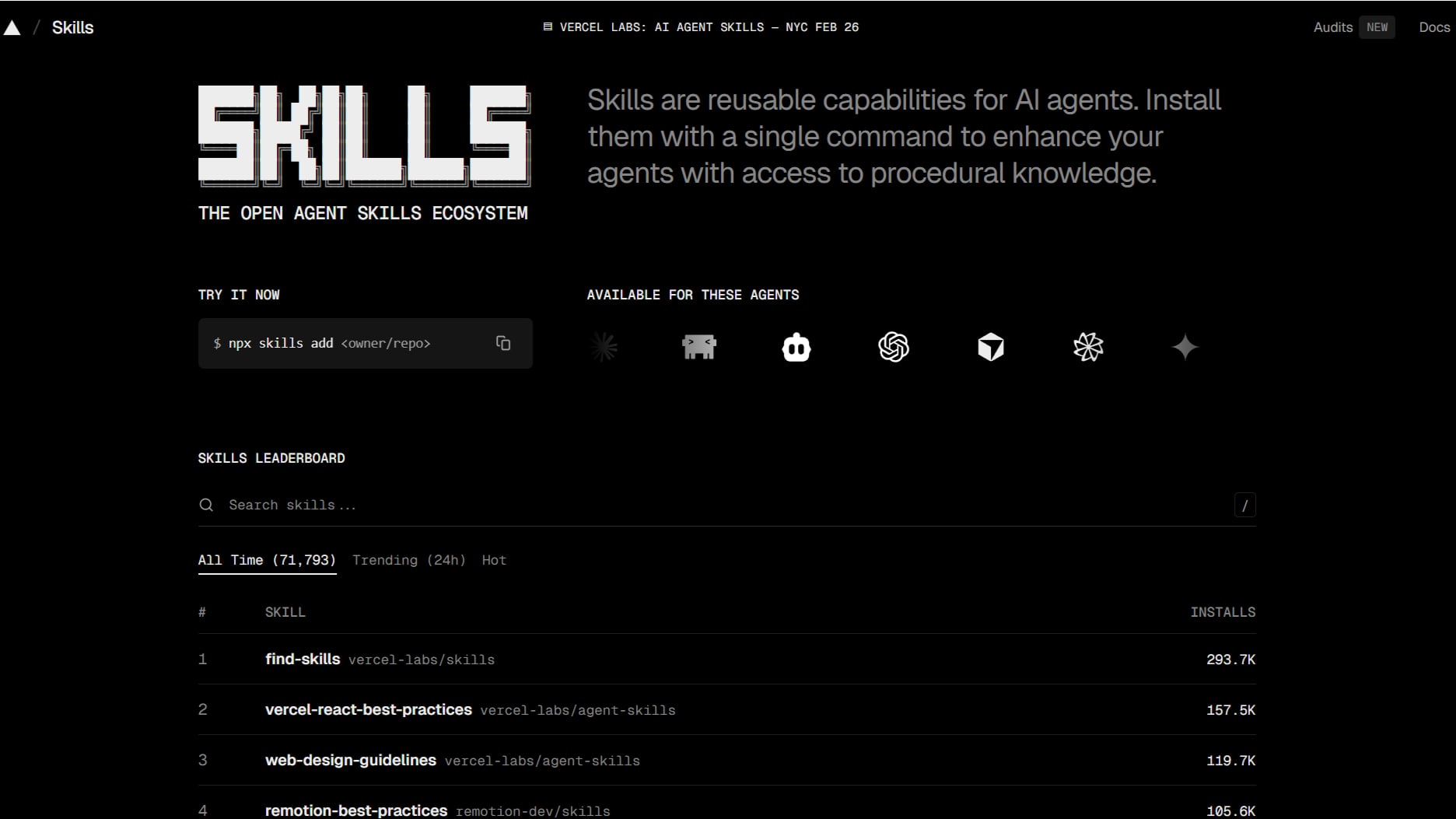Viewport: 1456px width, 819px height.
Task: Select the Claude starburst agent icon
Action: click(604, 347)
